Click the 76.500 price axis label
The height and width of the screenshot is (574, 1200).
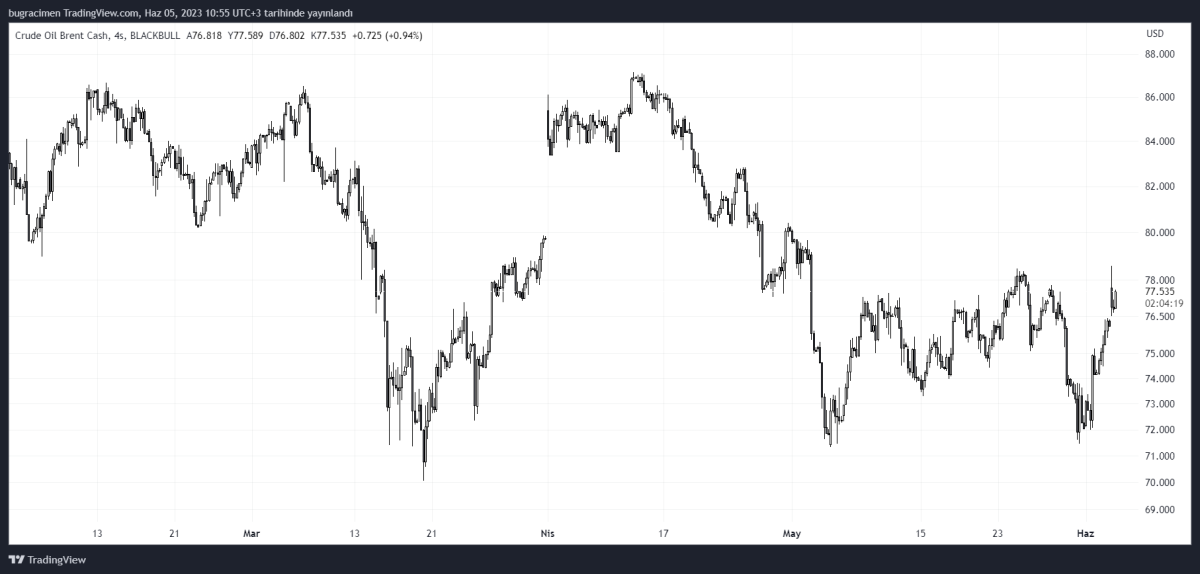[1159, 317]
